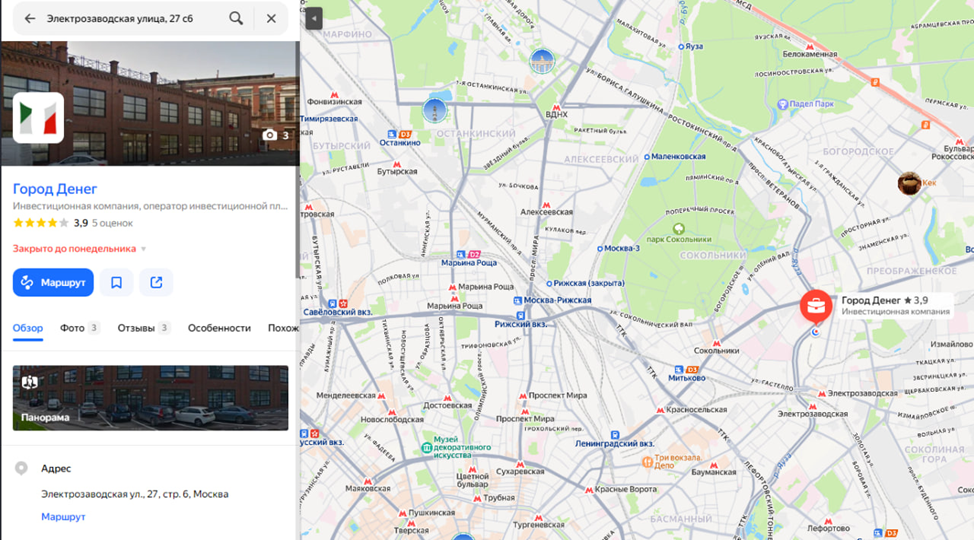The height and width of the screenshot is (540, 974).
Task: Clear the search with the X icon
Action: tap(271, 19)
